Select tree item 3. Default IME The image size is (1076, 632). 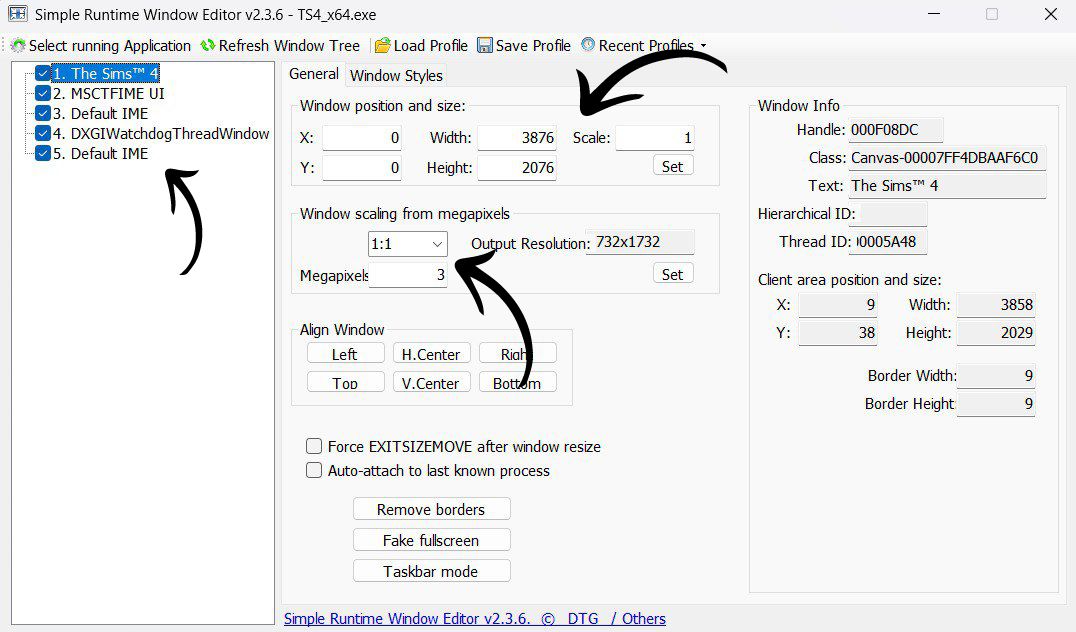(x=100, y=113)
